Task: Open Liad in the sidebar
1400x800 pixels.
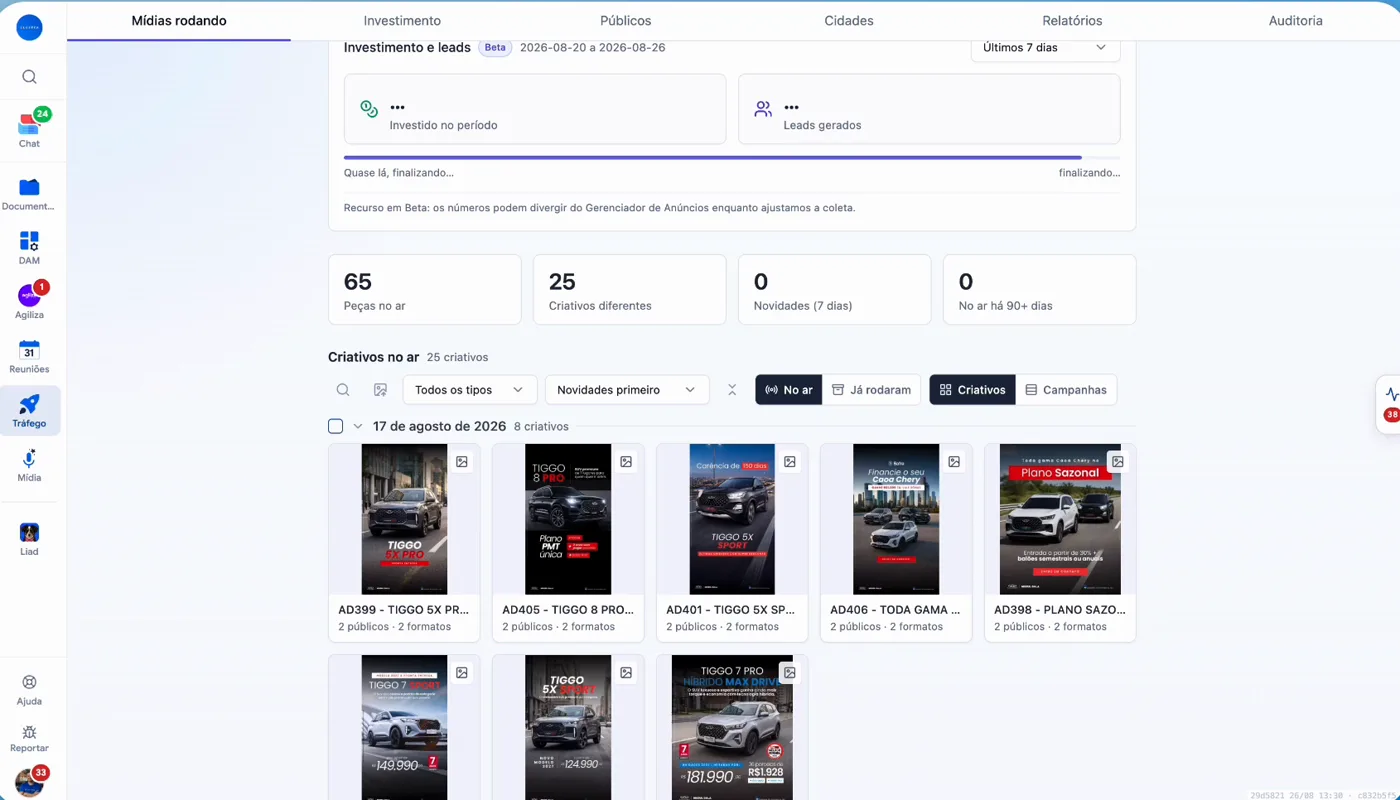Action: click(x=29, y=539)
